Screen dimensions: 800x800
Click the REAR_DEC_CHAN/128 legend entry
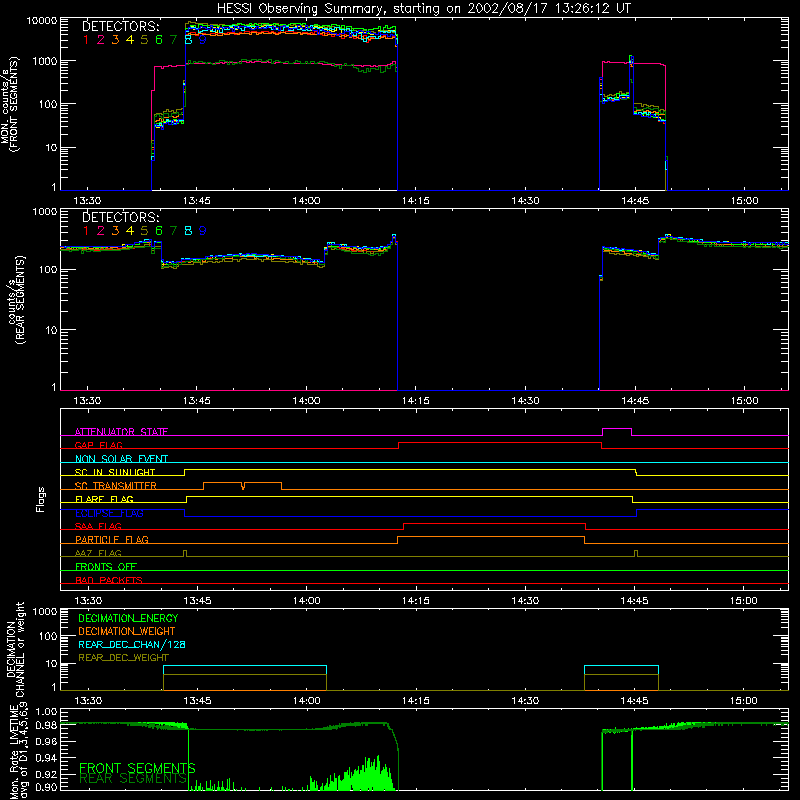click(x=132, y=644)
